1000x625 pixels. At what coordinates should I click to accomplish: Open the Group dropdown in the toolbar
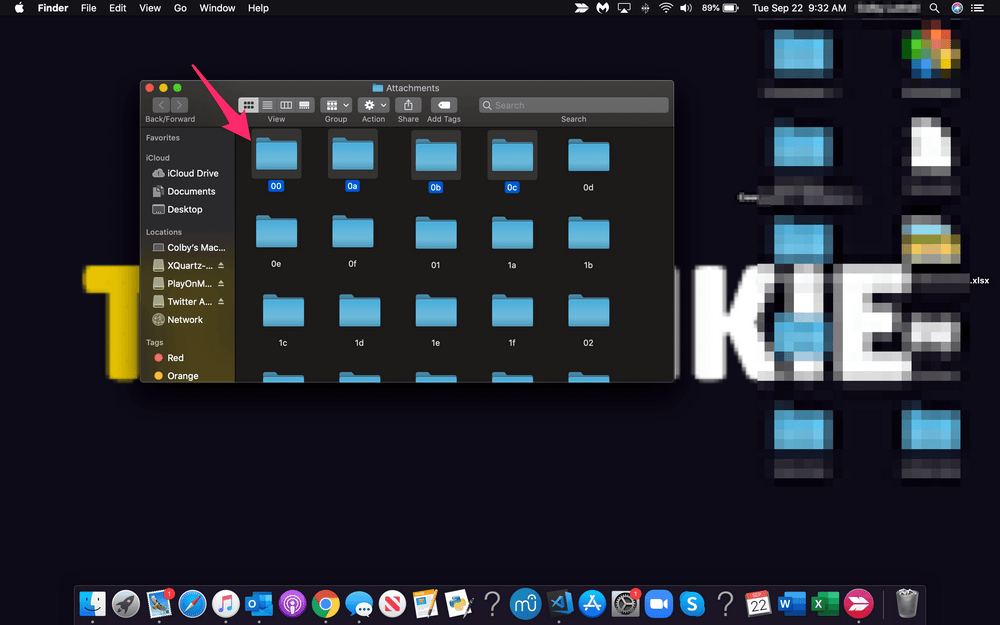pos(335,104)
